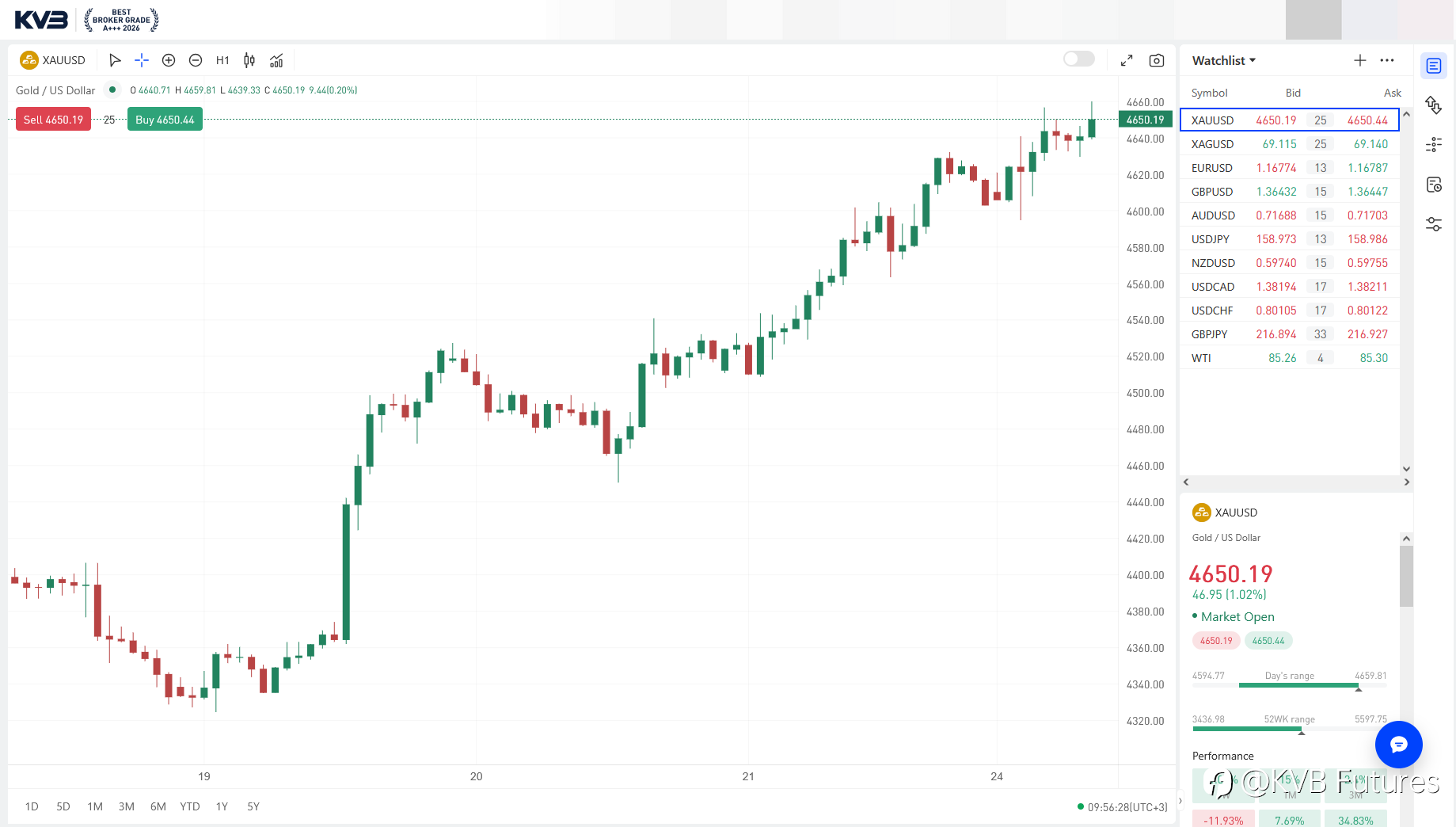The width and height of the screenshot is (1456, 827).
Task: Take a chart snapshot with camera icon
Action: (x=1157, y=60)
